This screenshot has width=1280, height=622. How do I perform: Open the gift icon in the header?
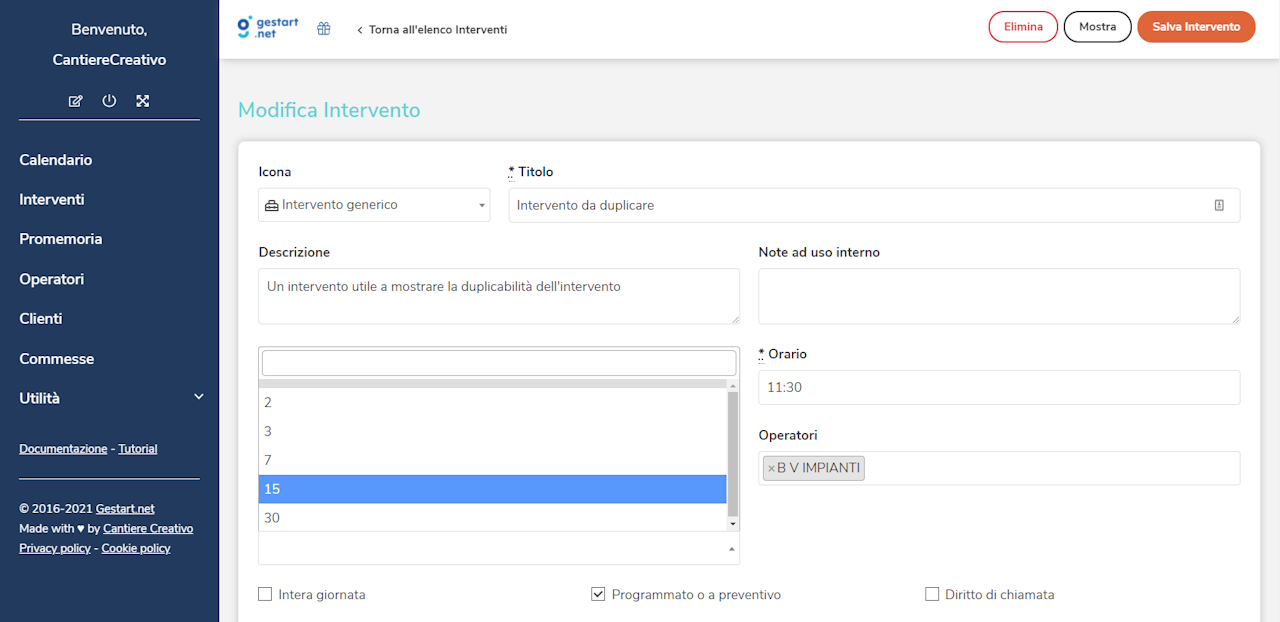tap(323, 28)
